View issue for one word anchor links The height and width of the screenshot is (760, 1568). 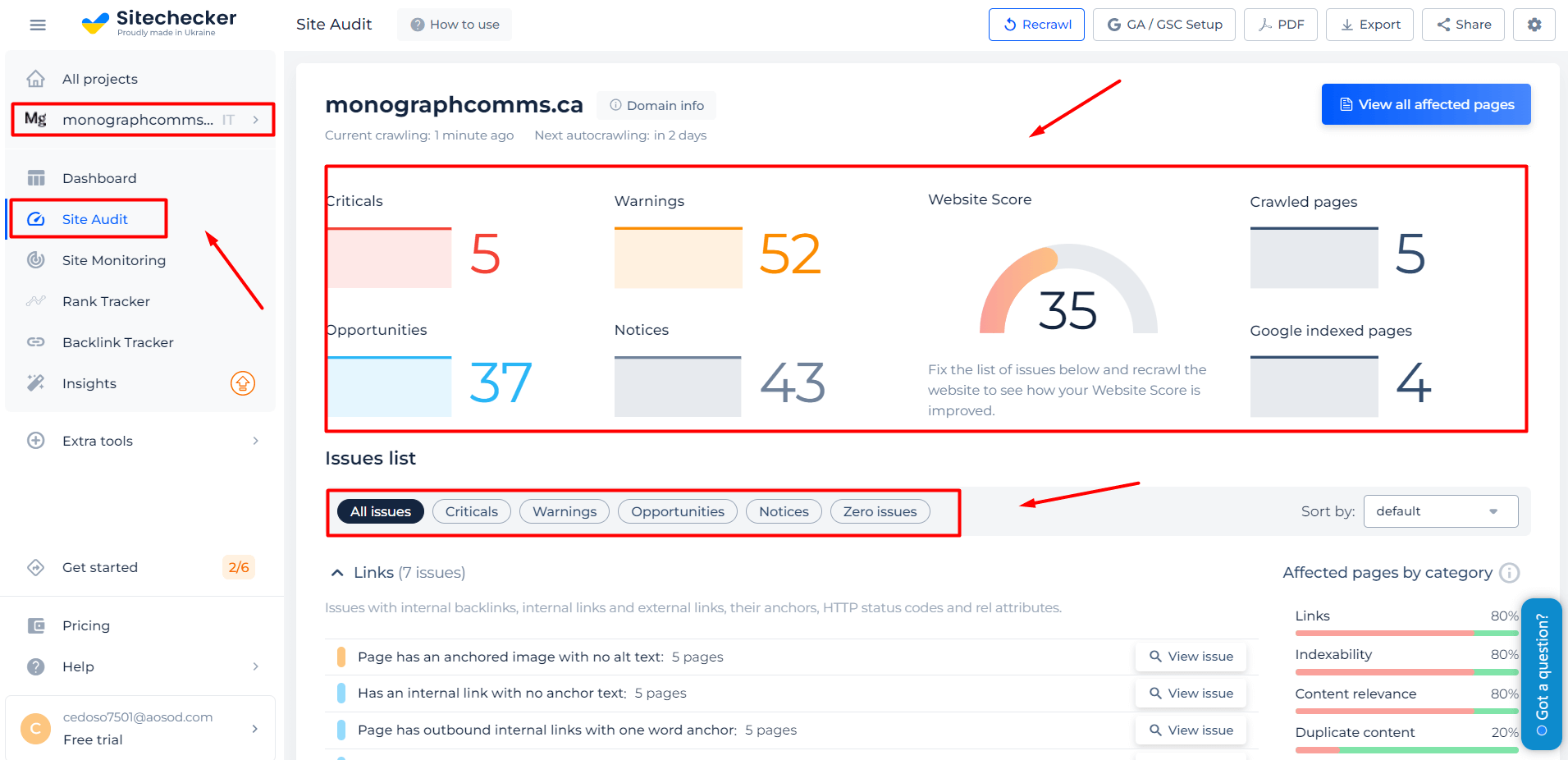click(1191, 730)
